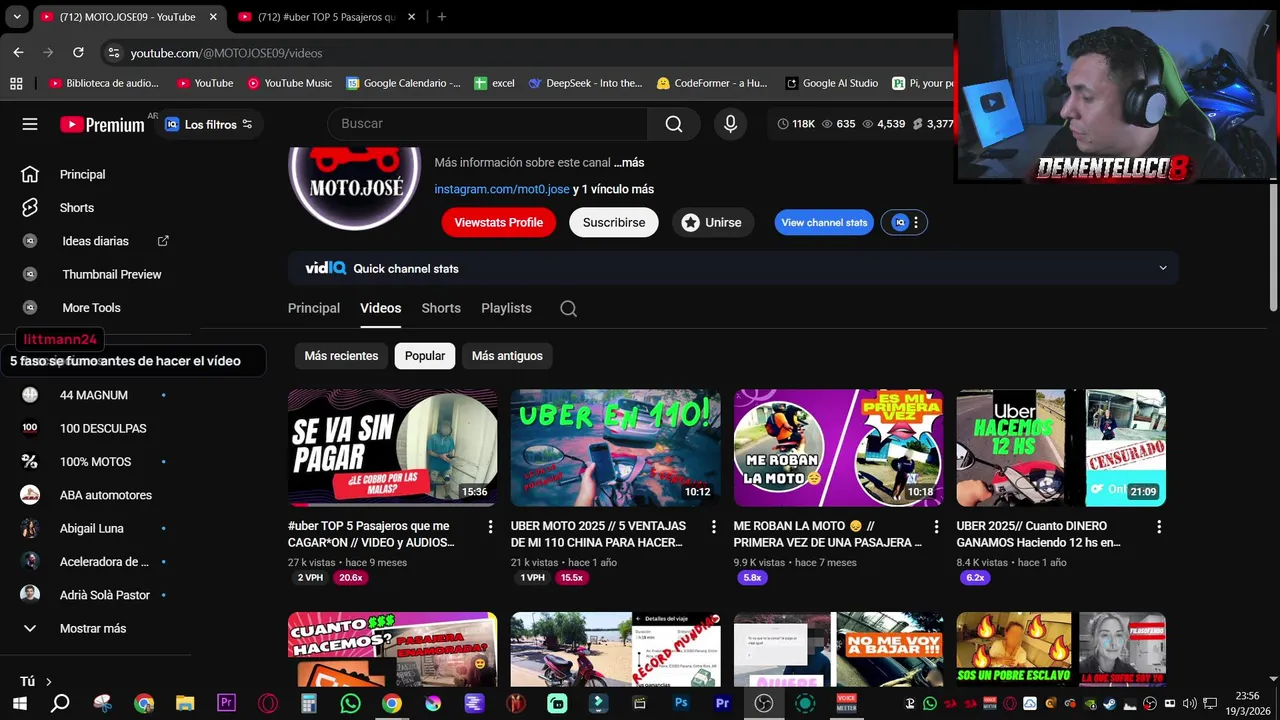Expand vidIQ Quick channel stats panel
Image resolution: width=1280 pixels, height=720 pixels.
coord(1162,268)
